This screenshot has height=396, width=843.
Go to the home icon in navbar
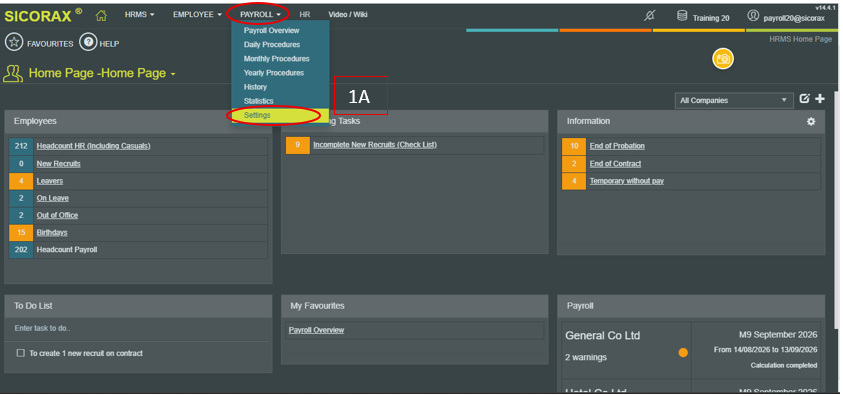point(101,16)
